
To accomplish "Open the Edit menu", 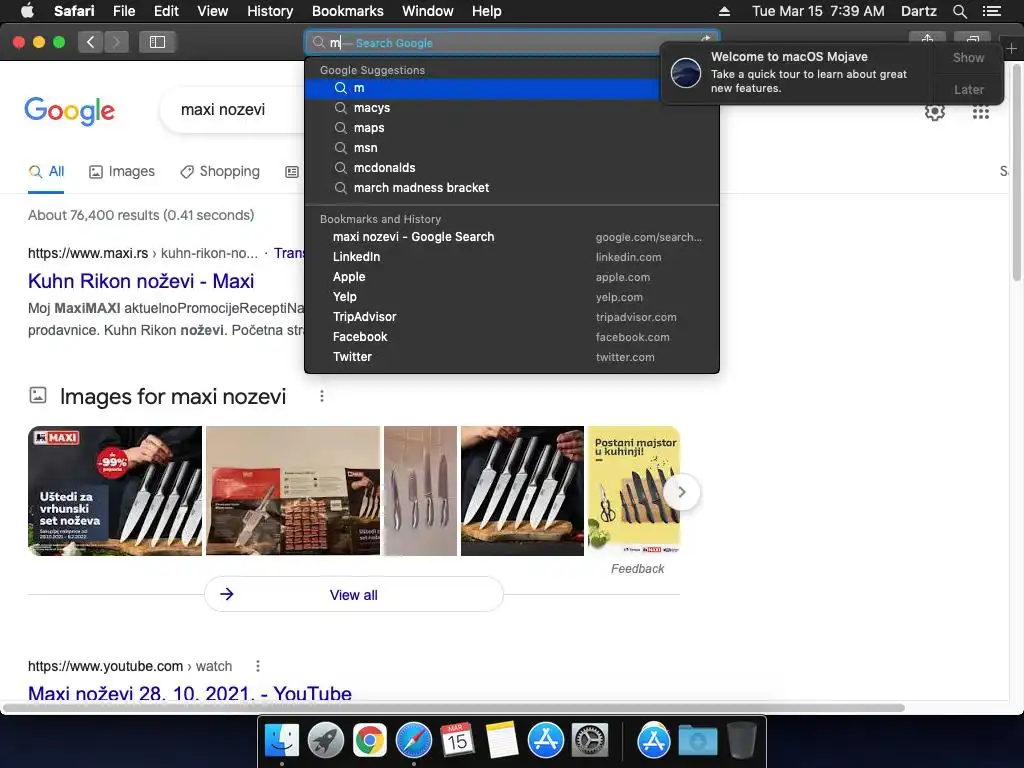I will (x=166, y=11).
